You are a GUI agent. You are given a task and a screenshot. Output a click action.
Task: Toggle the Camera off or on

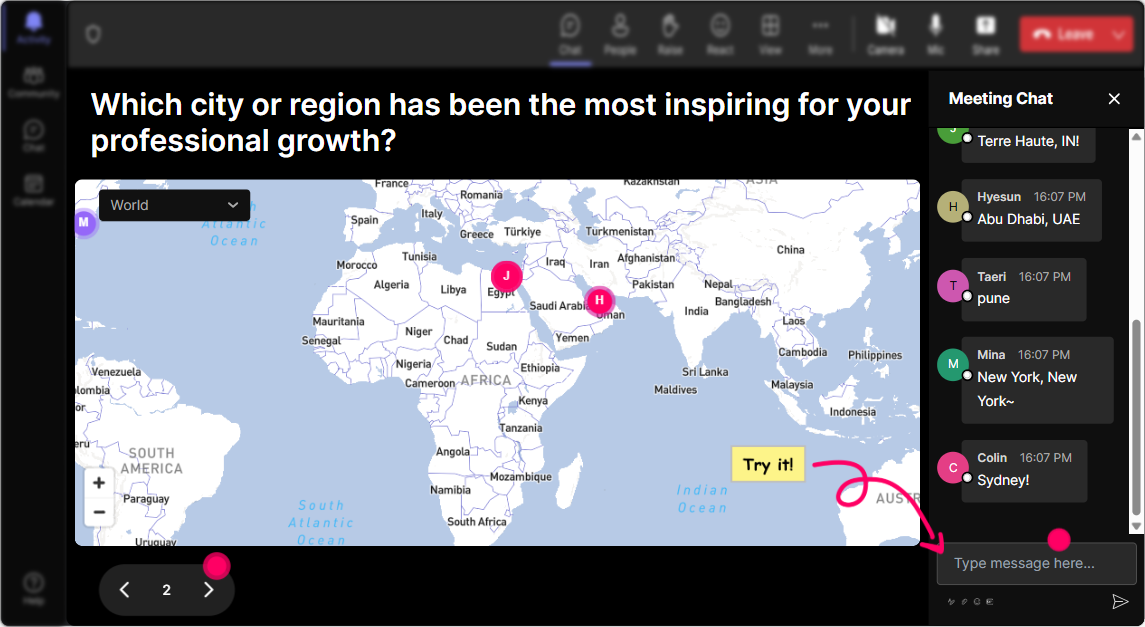[x=886, y=34]
